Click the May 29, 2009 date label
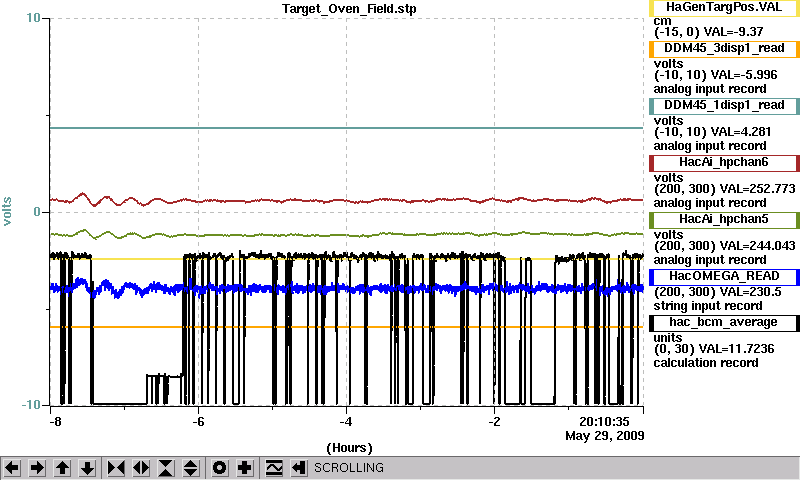This screenshot has height=480, width=800. [605, 436]
